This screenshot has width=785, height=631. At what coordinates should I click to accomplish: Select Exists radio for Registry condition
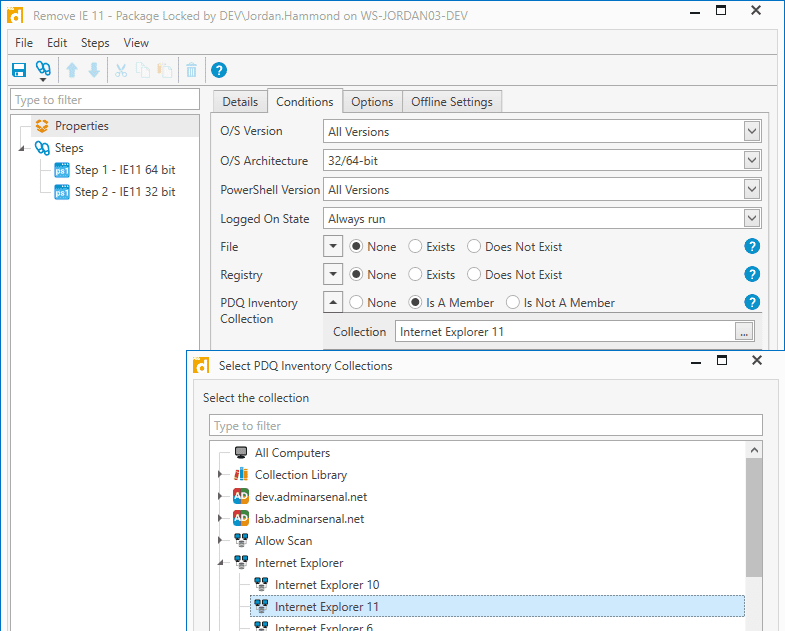tap(415, 274)
